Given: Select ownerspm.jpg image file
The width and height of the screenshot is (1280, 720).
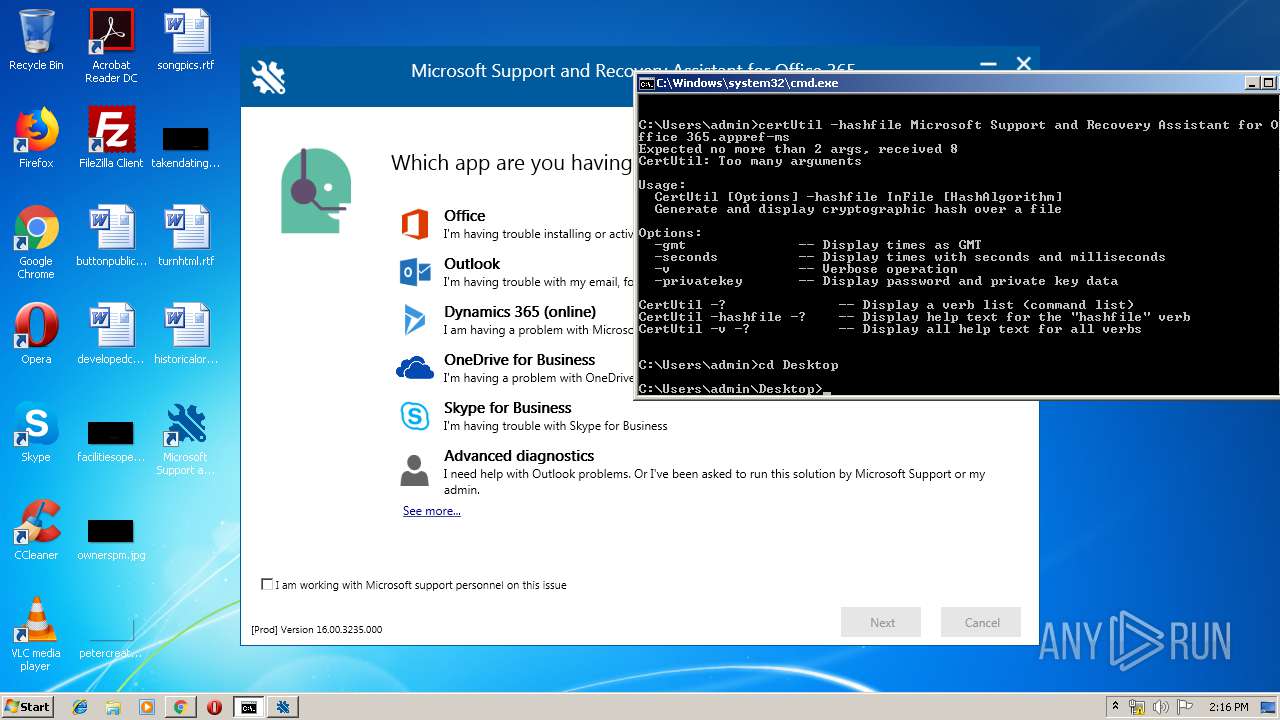Looking at the screenshot, I should pos(111,540).
